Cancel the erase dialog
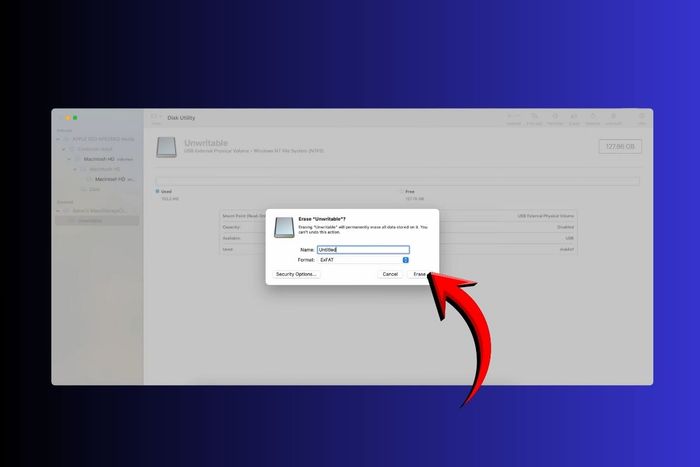Image resolution: width=700 pixels, height=467 pixels. 390,274
